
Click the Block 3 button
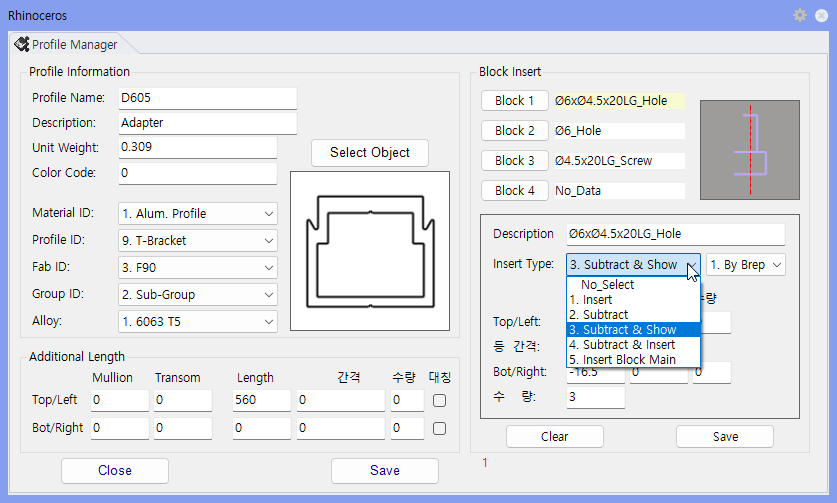click(515, 160)
